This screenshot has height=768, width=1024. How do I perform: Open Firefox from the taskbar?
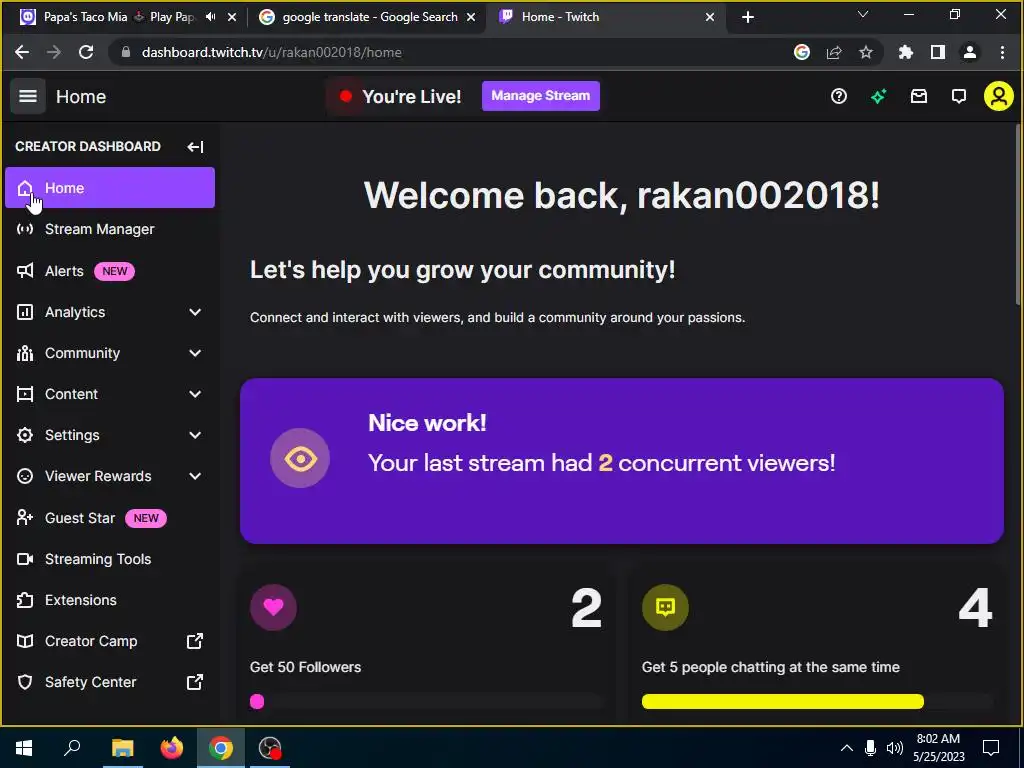172,748
